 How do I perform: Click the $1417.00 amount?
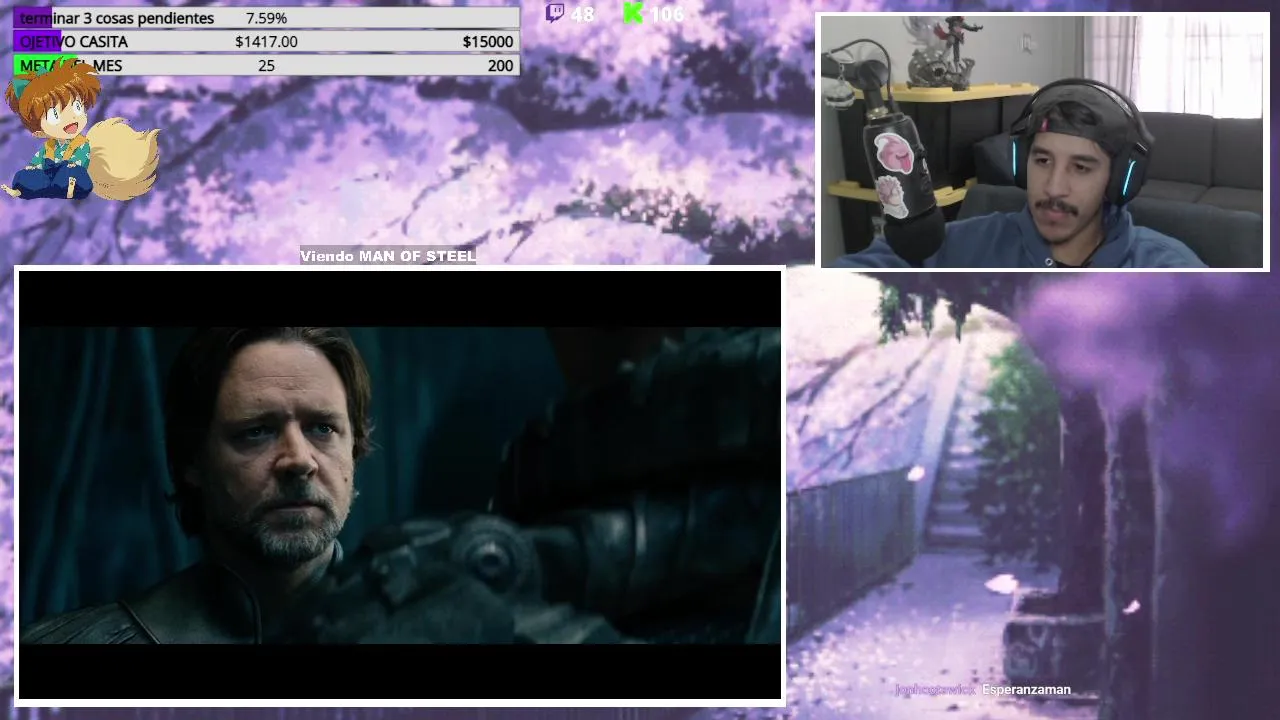click(266, 41)
